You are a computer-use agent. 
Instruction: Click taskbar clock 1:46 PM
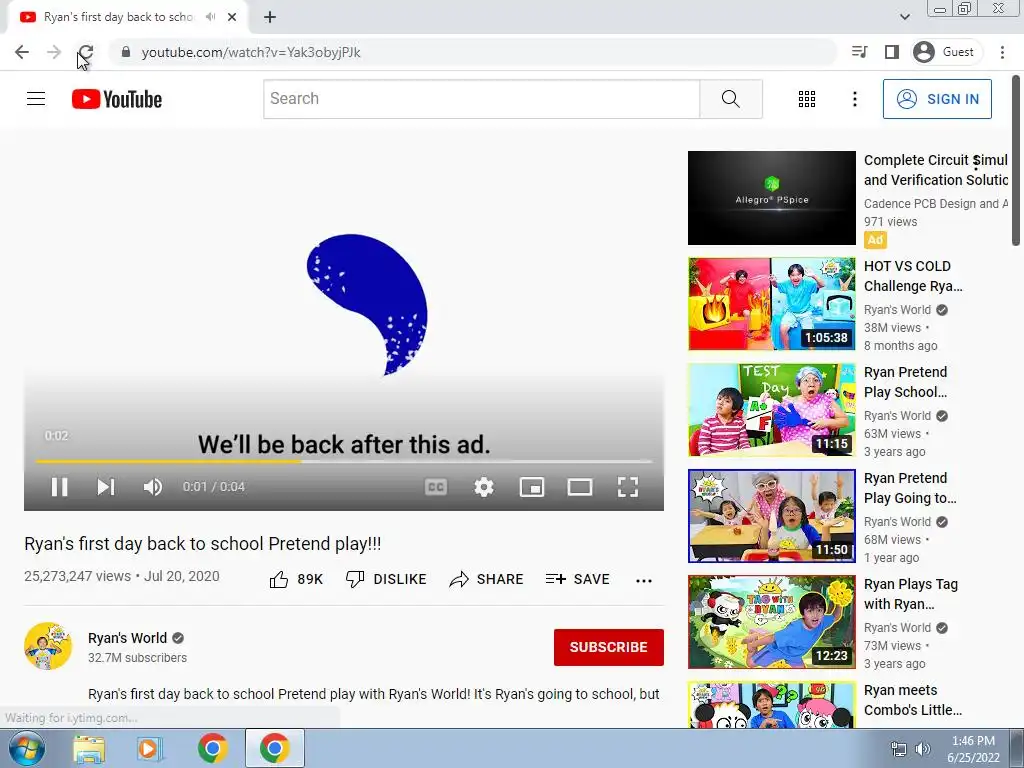tap(973, 741)
